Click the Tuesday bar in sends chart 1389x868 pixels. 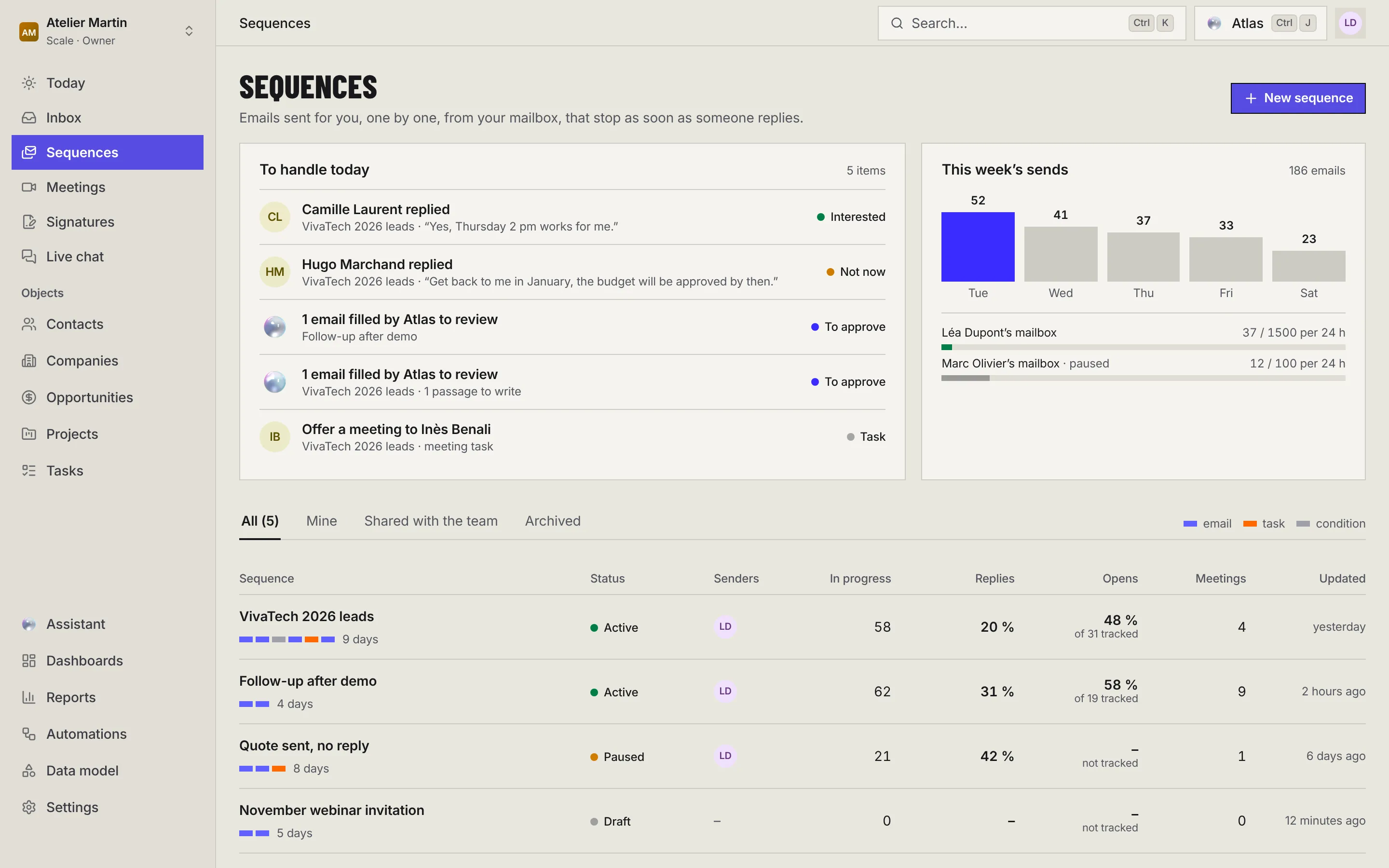coord(978,247)
